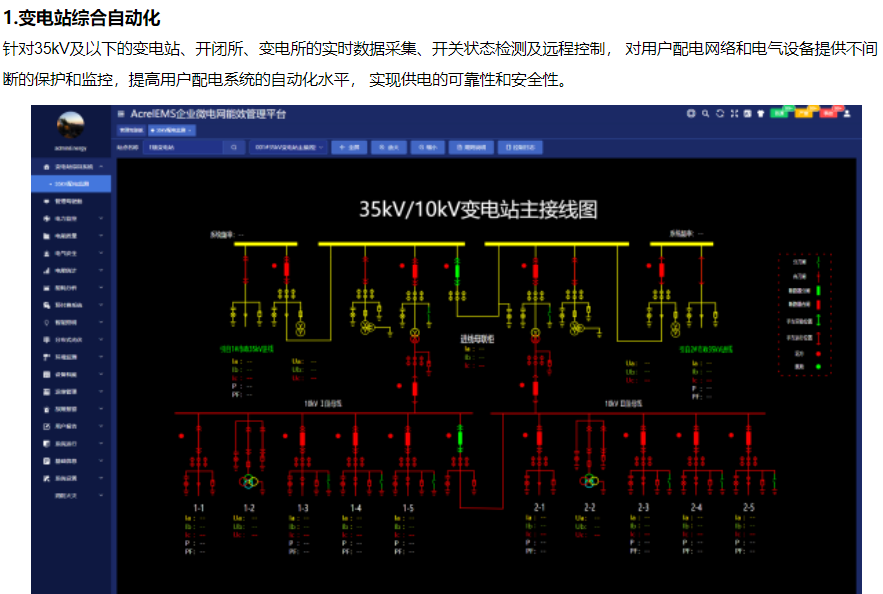
Task: Click feeder label 1-5 in the diagram
Action: (408, 508)
